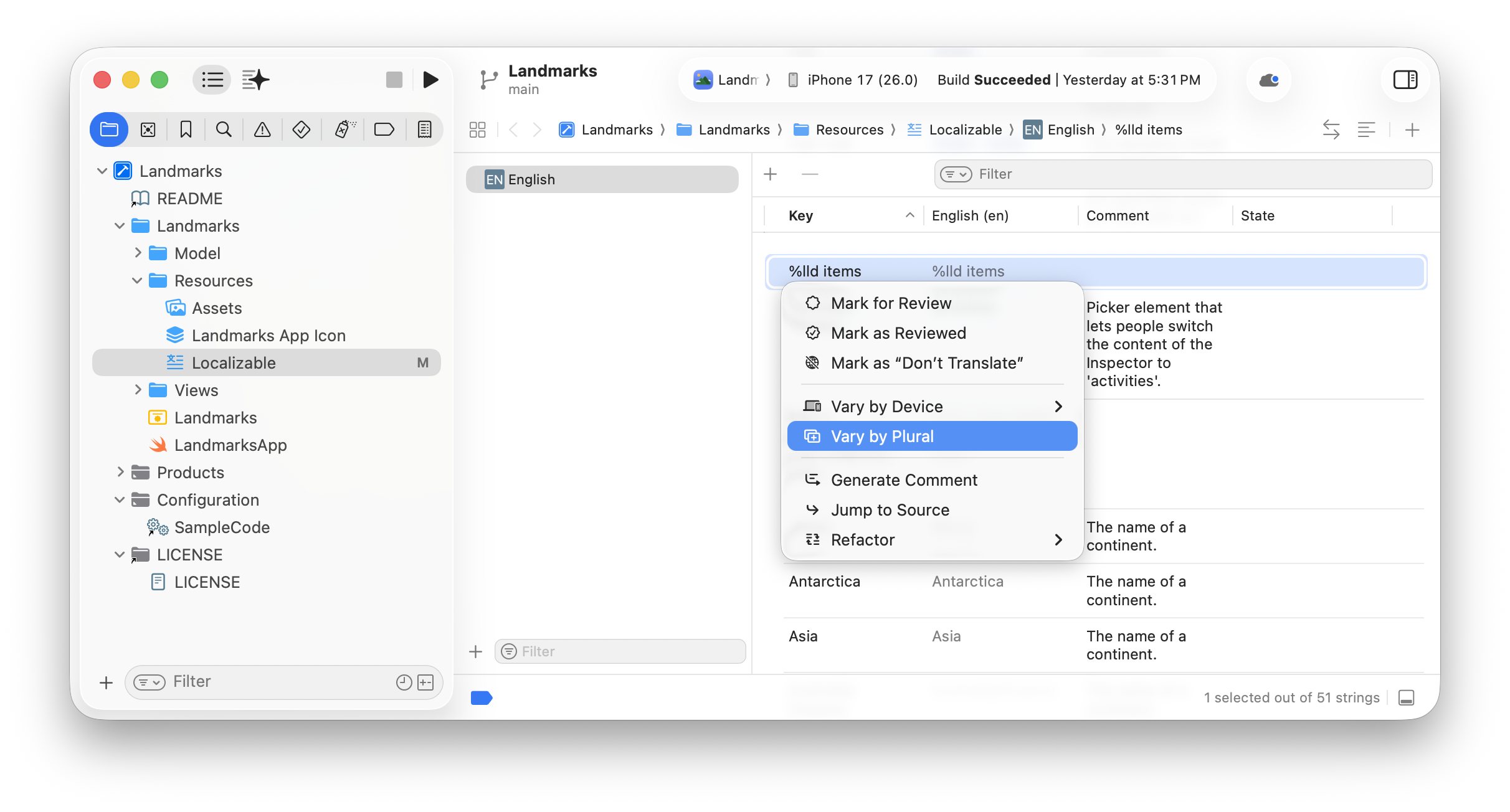This screenshot has height=812, width=1510.
Task: Run the Landmarks scheme with the play button
Action: [x=431, y=80]
